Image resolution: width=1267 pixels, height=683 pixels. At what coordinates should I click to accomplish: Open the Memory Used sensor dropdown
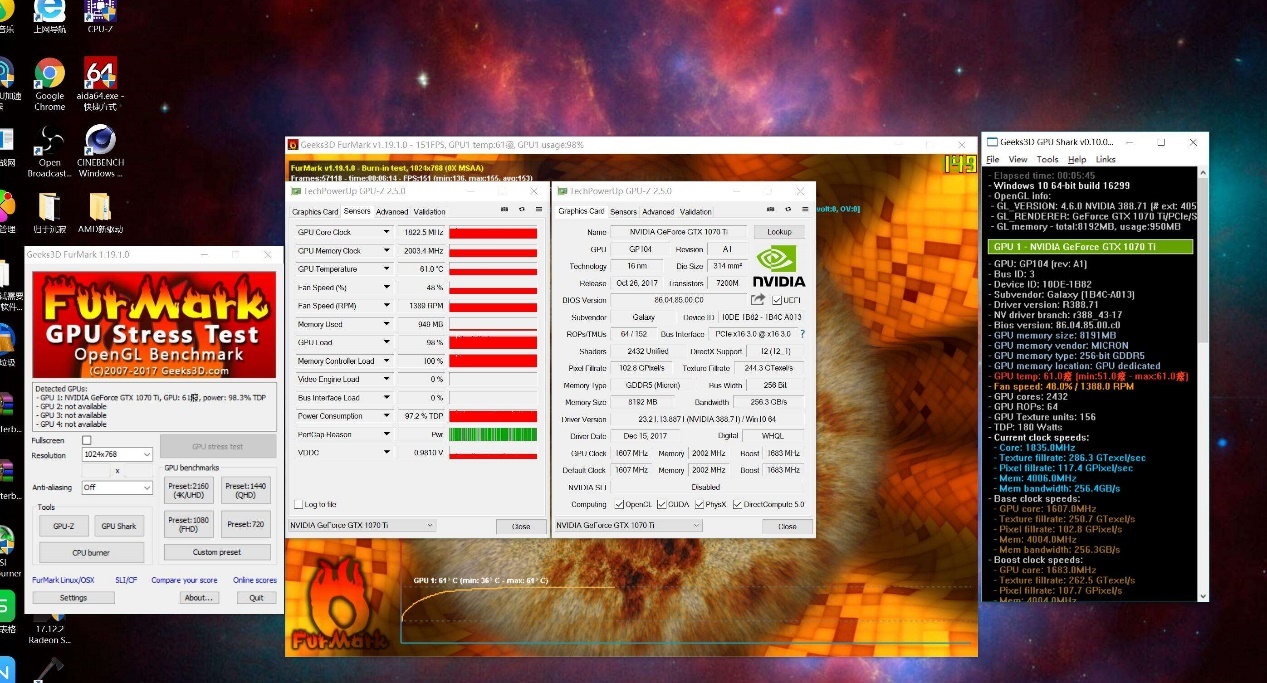pyautogui.click(x=387, y=324)
